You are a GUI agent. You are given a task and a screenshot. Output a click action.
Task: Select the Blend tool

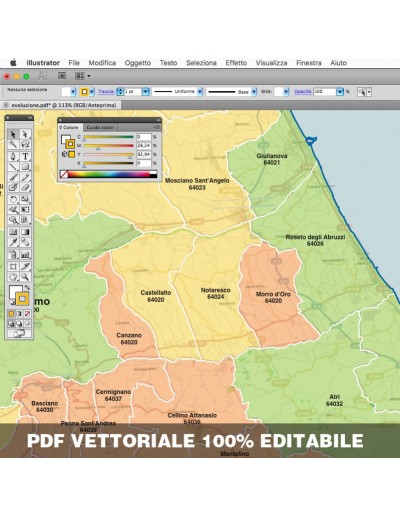[25, 242]
